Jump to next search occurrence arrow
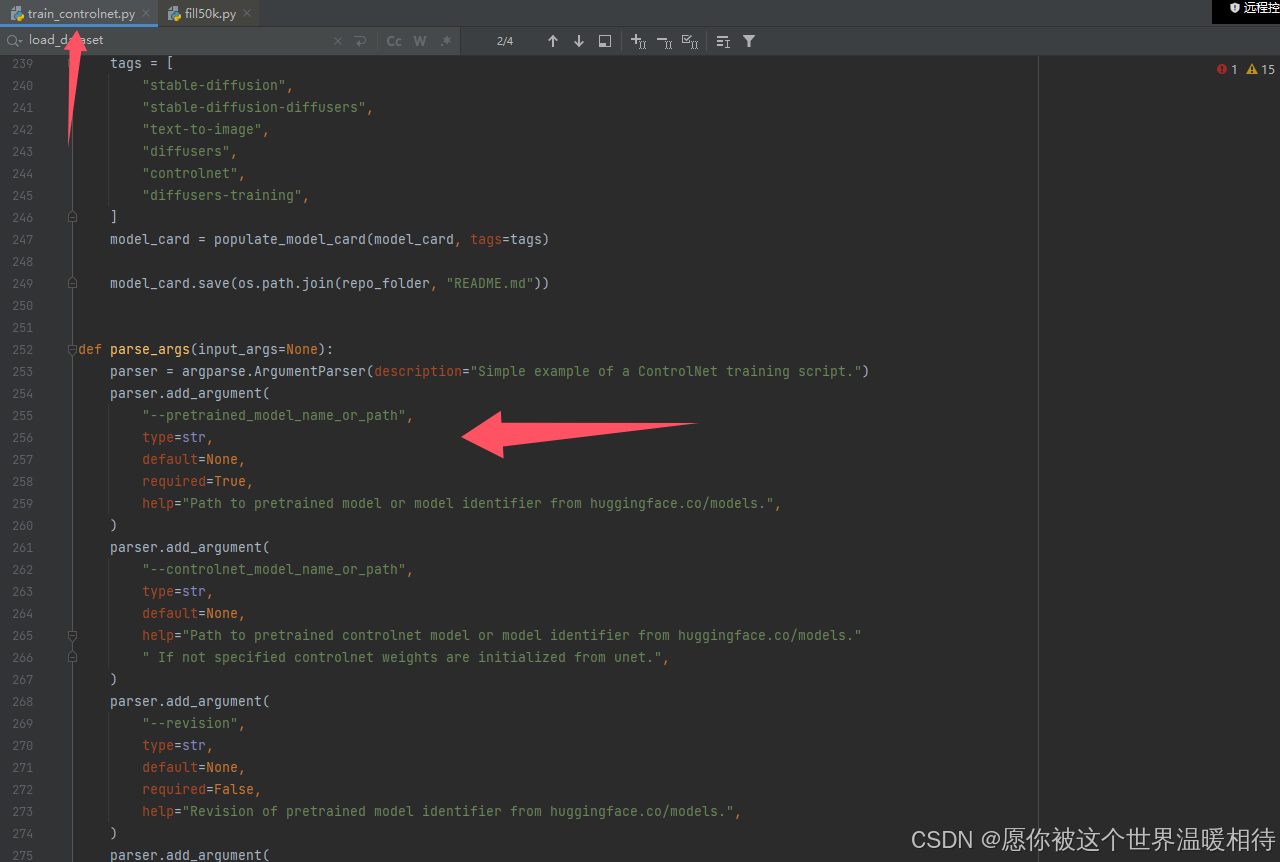The width and height of the screenshot is (1280, 862). click(x=579, y=41)
